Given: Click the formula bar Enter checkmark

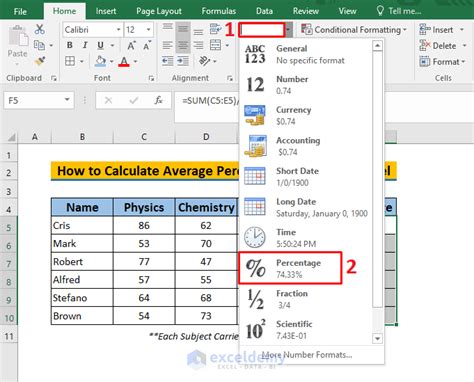Looking at the screenshot, I should 134,100.
